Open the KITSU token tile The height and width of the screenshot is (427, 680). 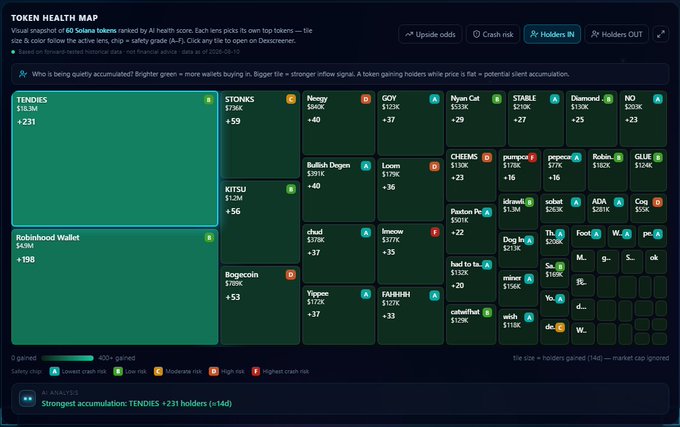(260, 222)
